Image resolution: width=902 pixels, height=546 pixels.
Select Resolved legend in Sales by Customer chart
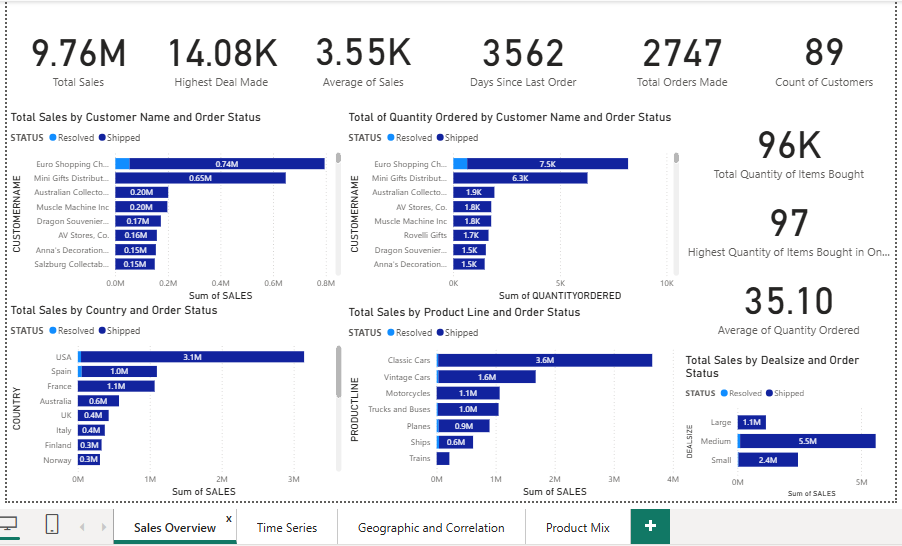click(74, 138)
